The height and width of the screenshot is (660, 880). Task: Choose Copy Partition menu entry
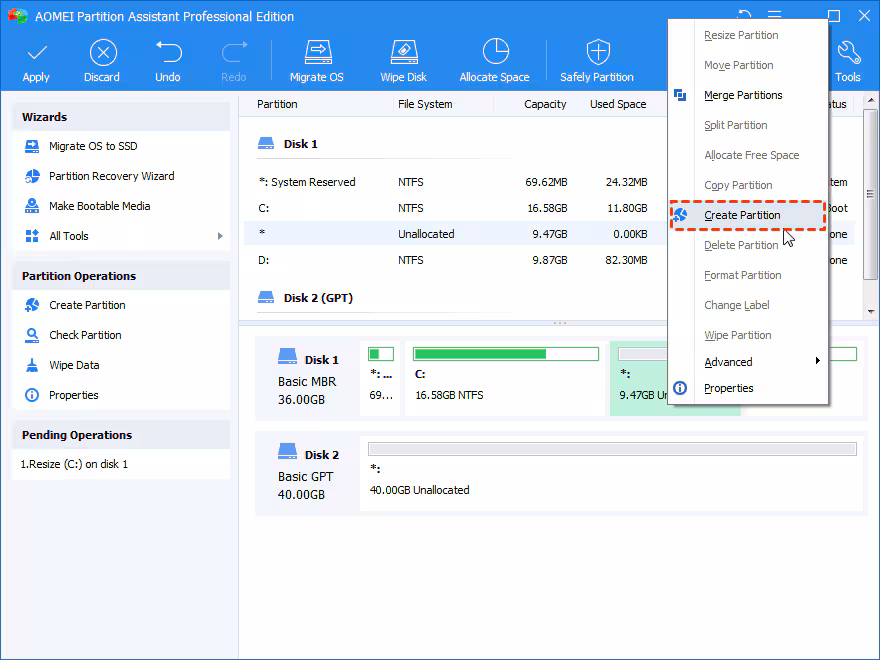[738, 185]
